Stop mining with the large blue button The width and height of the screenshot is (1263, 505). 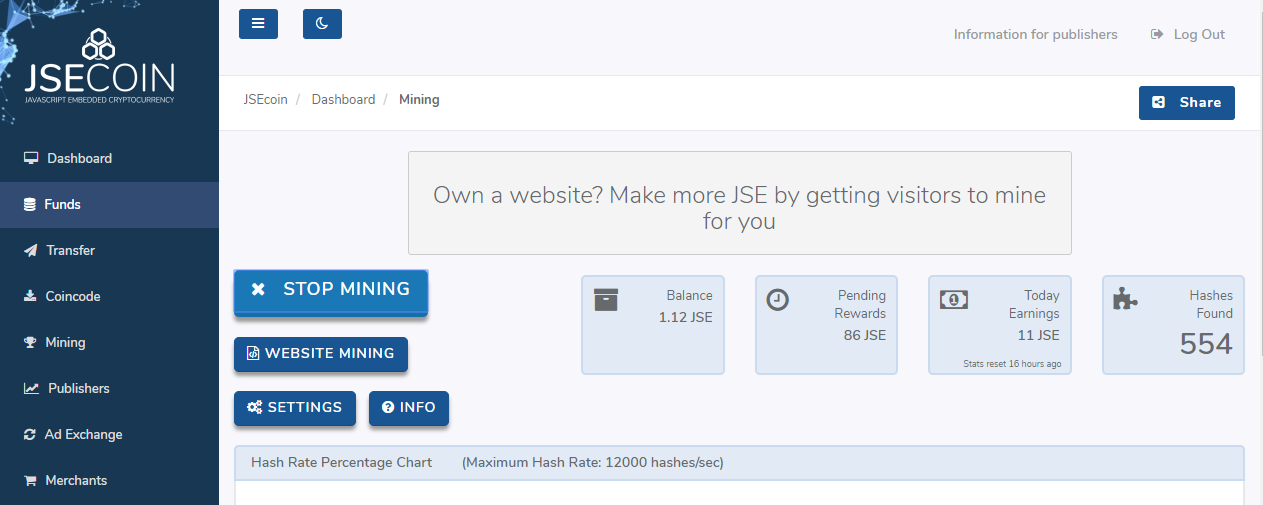tap(331, 291)
